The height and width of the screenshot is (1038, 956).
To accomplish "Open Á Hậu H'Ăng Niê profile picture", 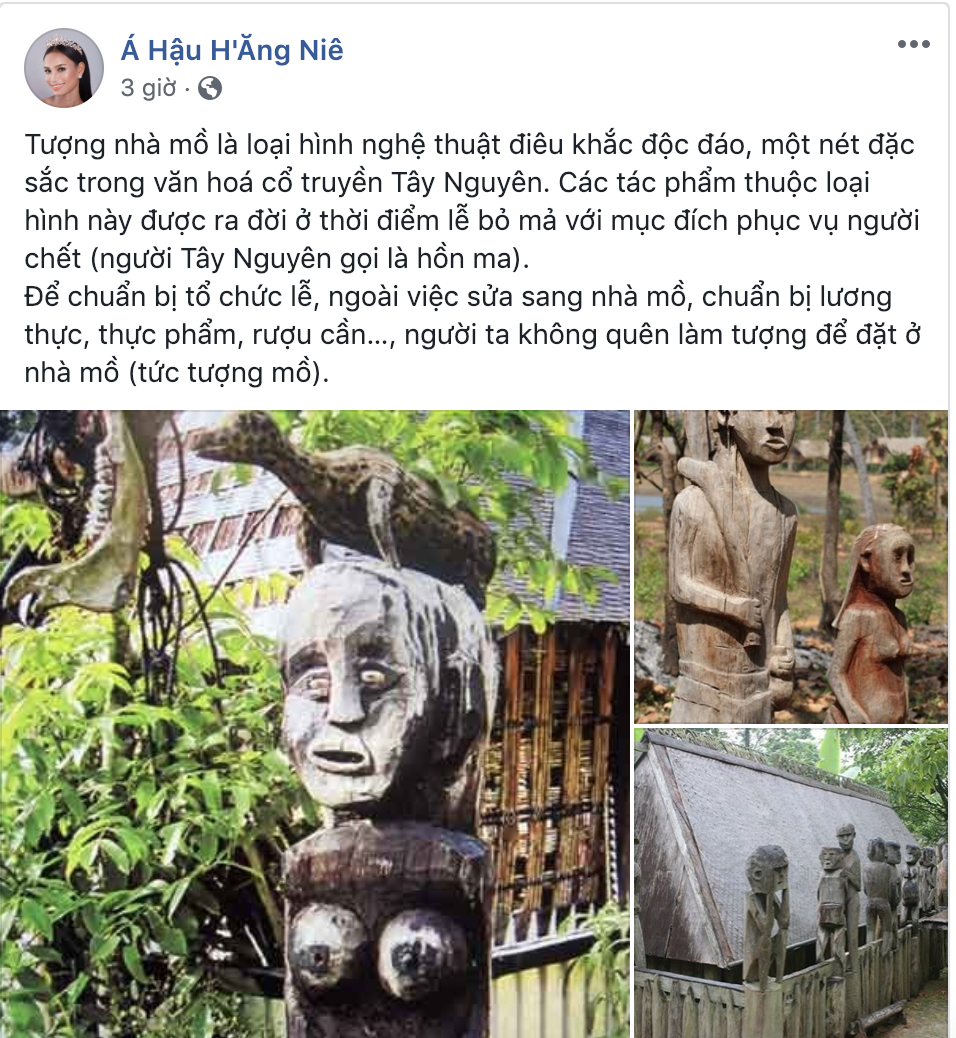I will click(64, 68).
